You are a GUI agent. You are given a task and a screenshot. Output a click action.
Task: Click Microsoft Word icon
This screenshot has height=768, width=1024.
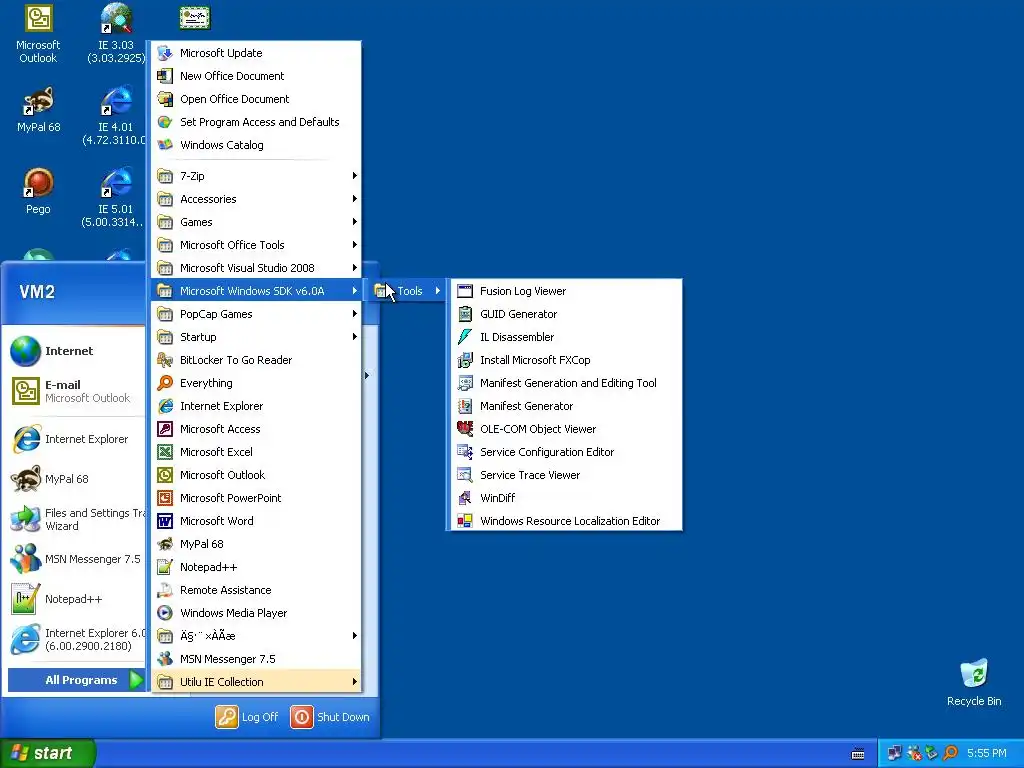[x=165, y=521]
